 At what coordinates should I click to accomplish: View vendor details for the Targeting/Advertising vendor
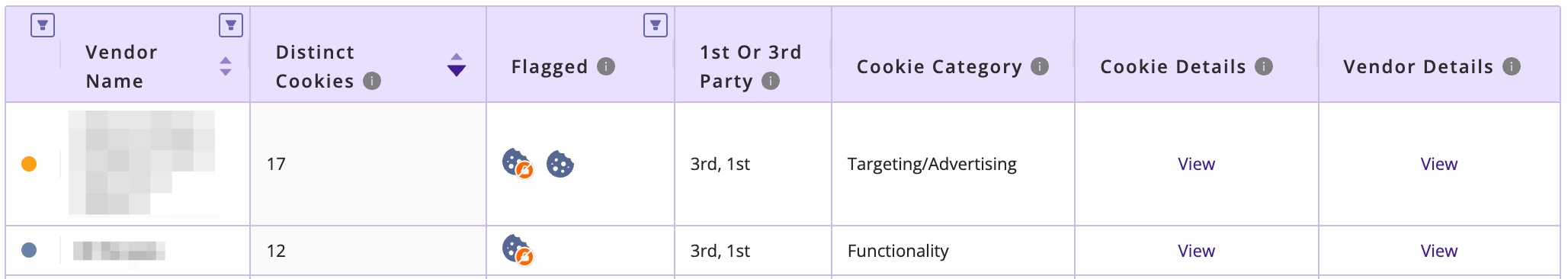point(1439,164)
